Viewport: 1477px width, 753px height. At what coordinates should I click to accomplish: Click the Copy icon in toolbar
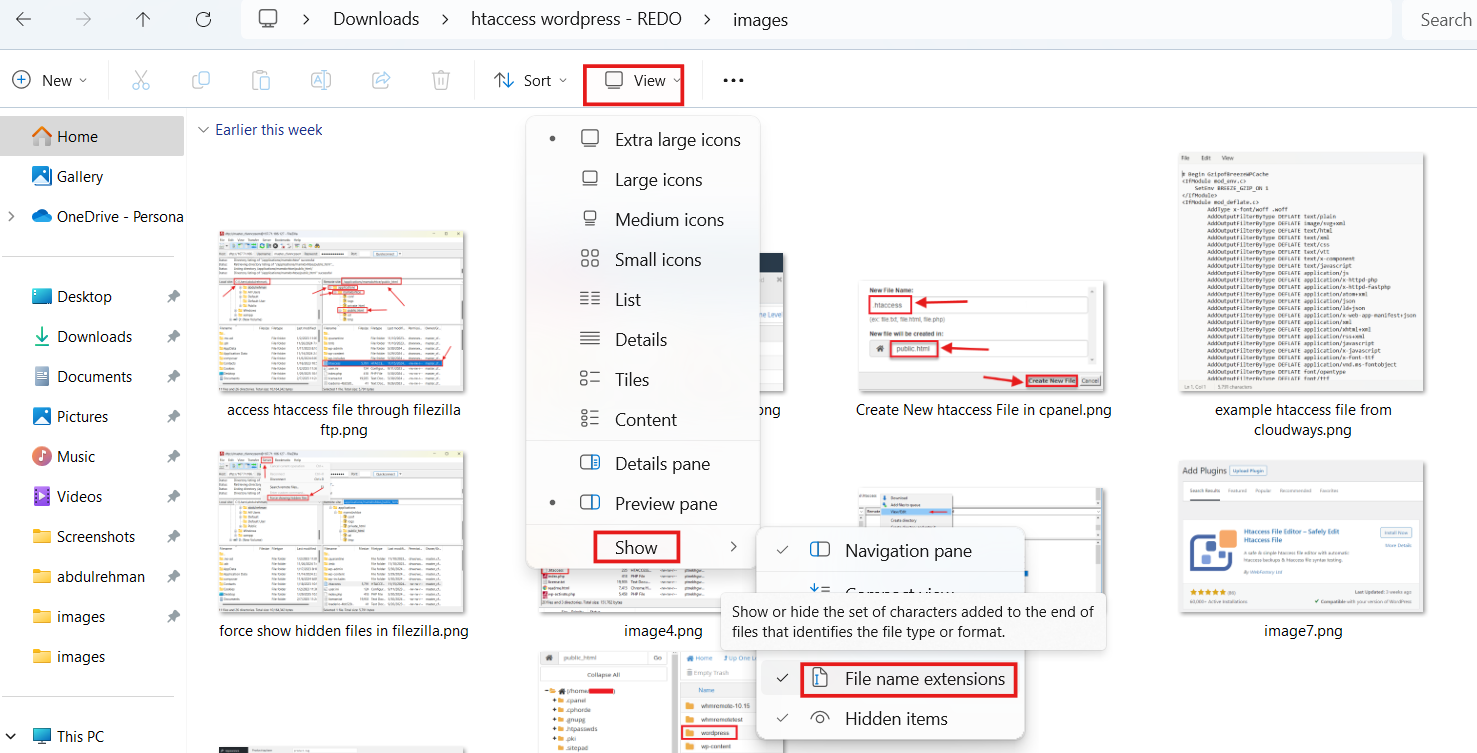[201, 80]
